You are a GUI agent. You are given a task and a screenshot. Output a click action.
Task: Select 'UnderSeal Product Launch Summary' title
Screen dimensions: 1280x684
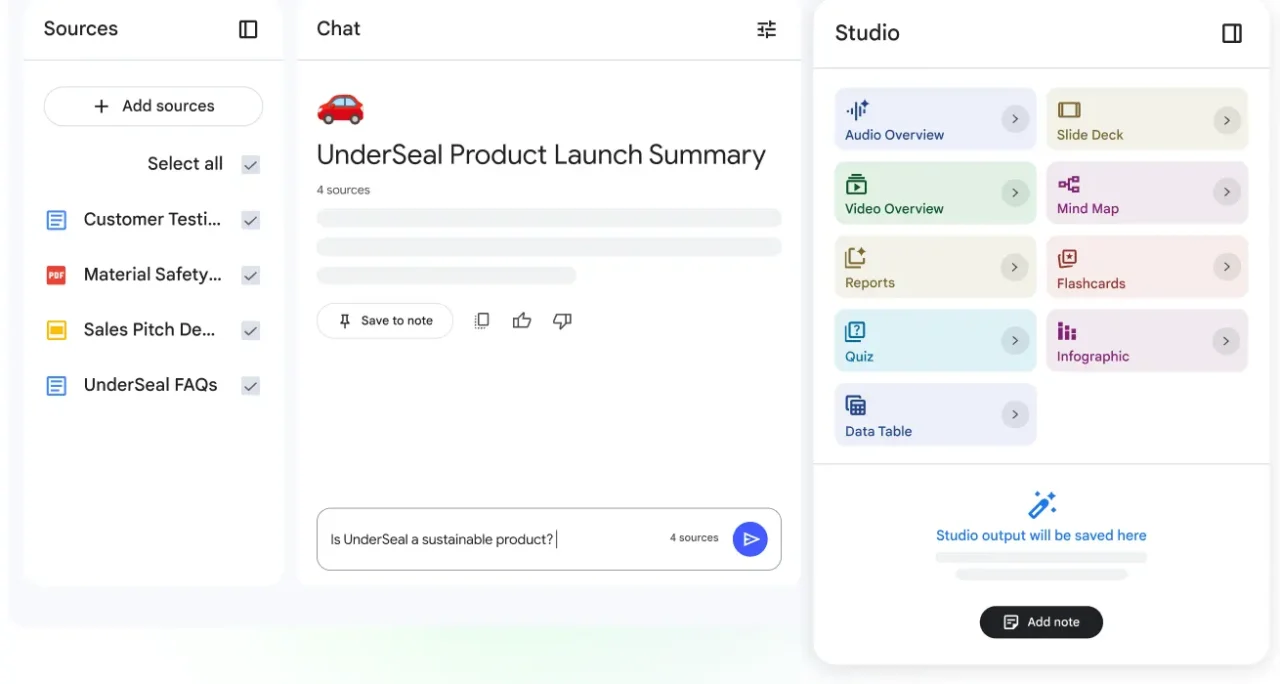[x=541, y=155]
